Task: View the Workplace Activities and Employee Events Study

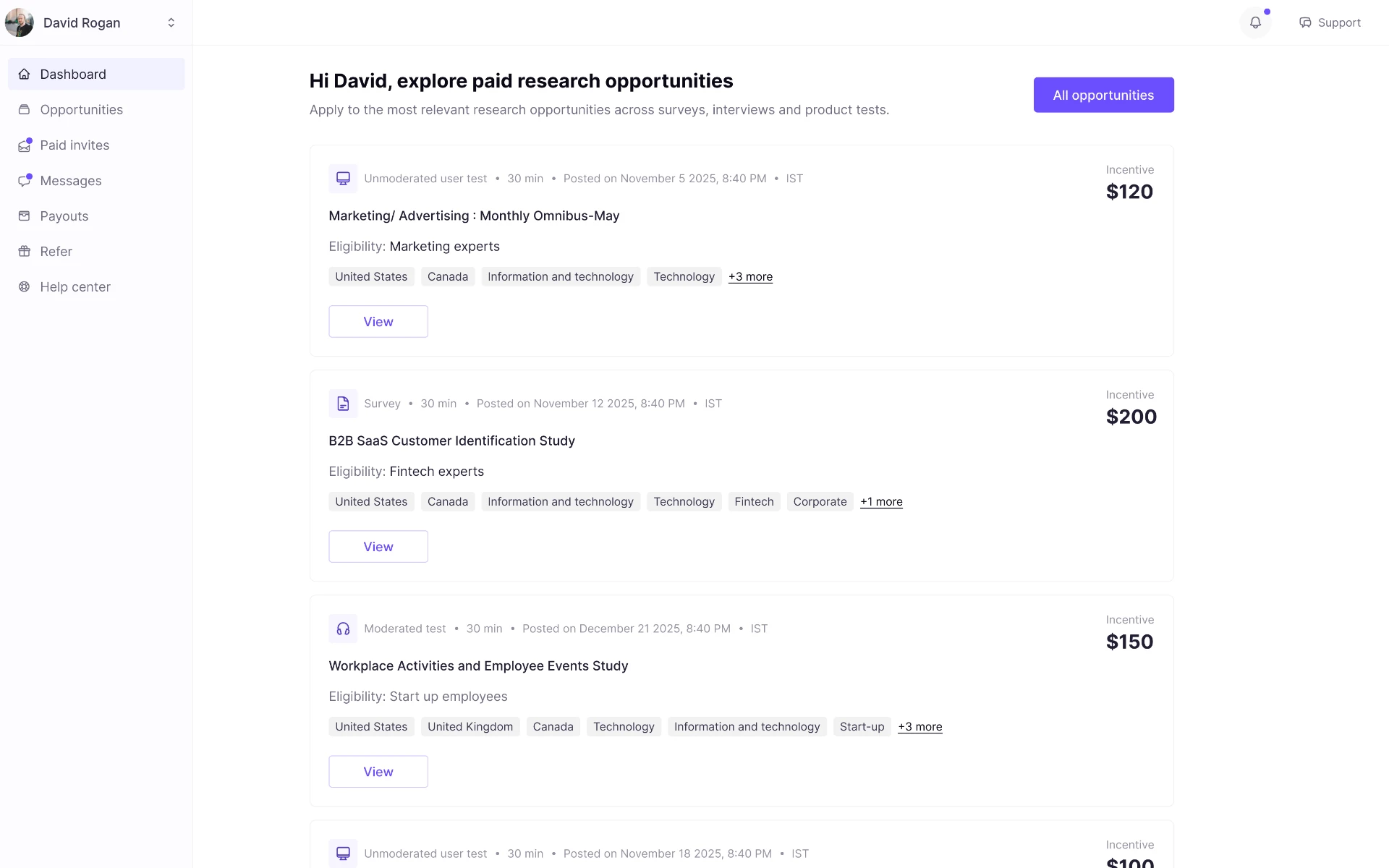Action: (x=378, y=771)
